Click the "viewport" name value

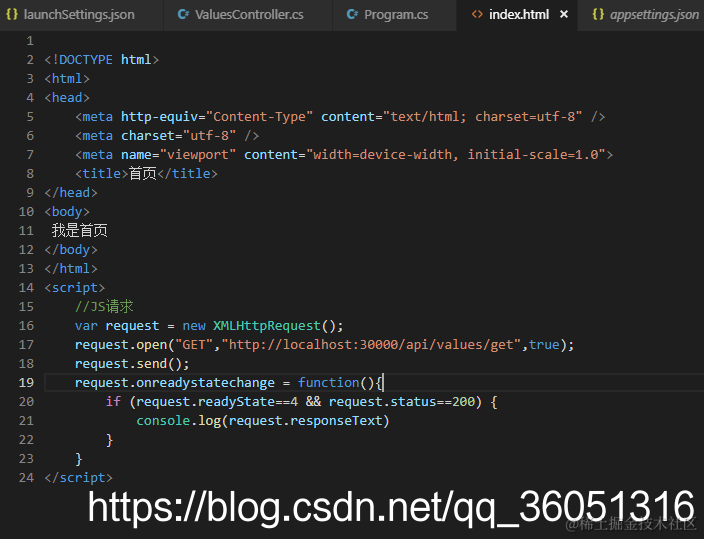click(198, 155)
